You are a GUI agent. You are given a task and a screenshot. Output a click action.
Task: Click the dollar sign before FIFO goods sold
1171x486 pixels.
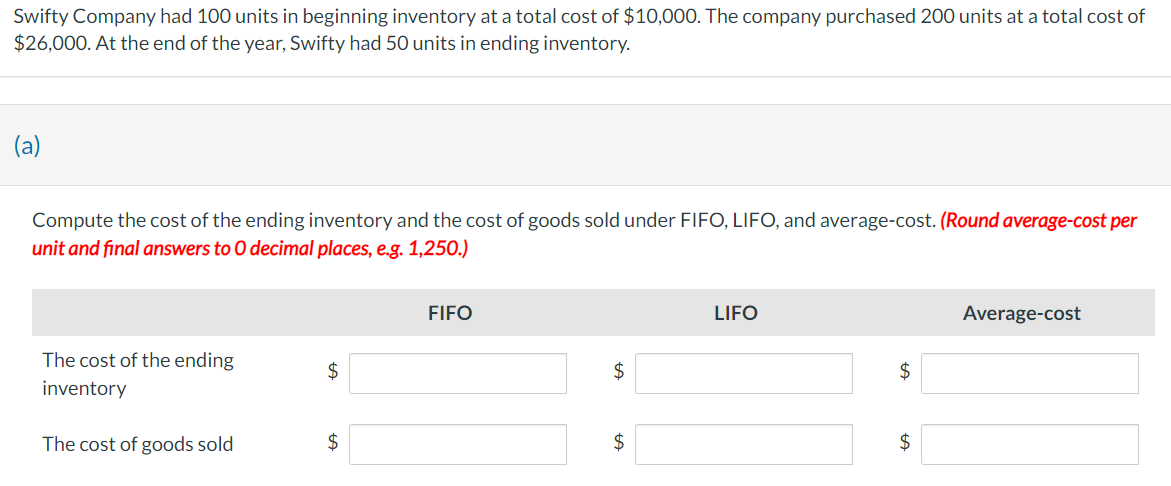(x=335, y=443)
